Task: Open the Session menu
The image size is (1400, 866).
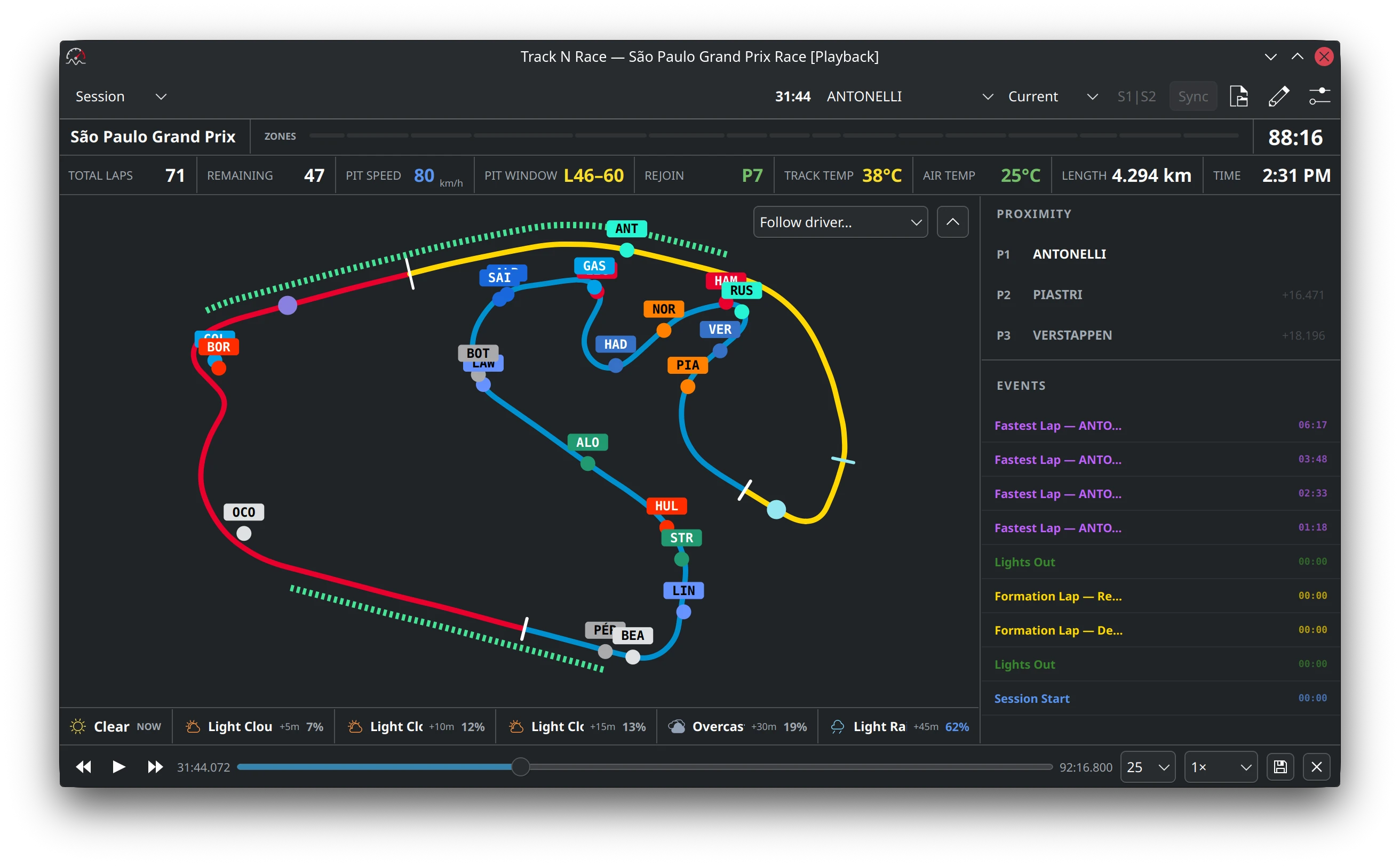Action: [x=121, y=96]
